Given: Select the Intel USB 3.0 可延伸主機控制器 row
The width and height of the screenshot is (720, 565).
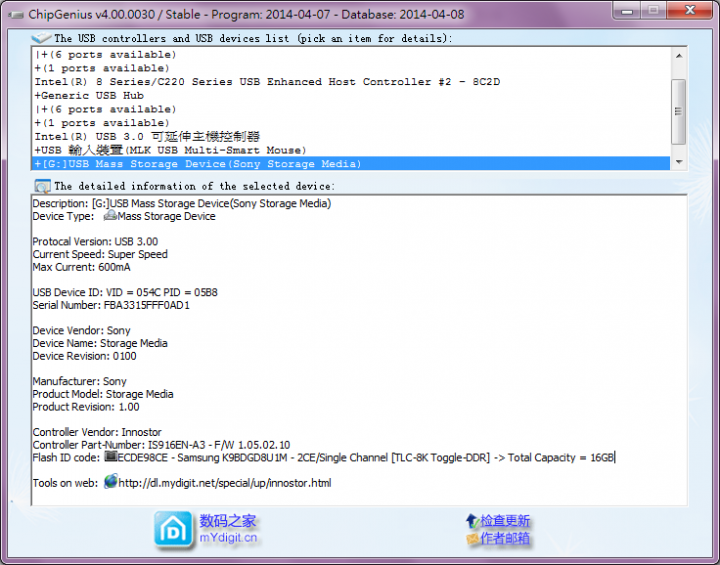Looking at the screenshot, I should point(351,136).
